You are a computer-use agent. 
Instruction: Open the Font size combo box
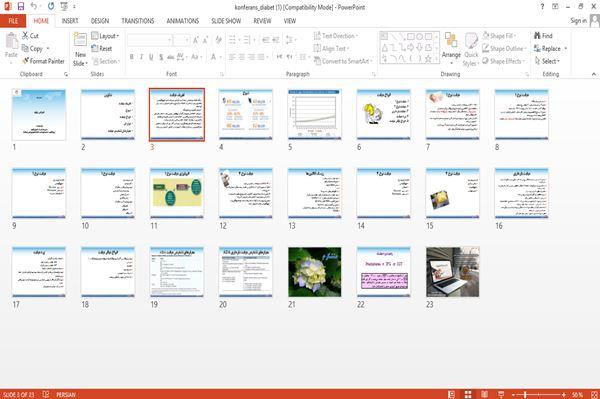point(181,40)
